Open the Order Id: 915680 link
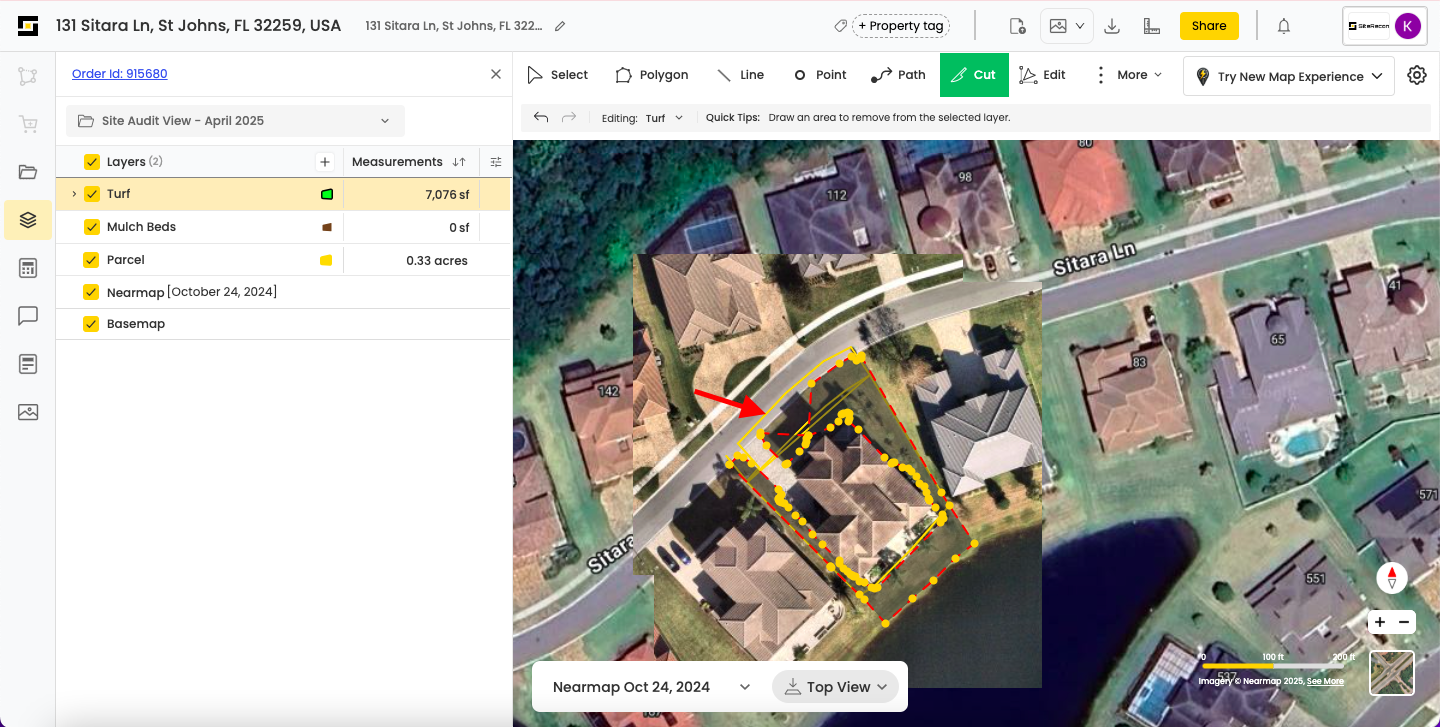 coord(120,74)
